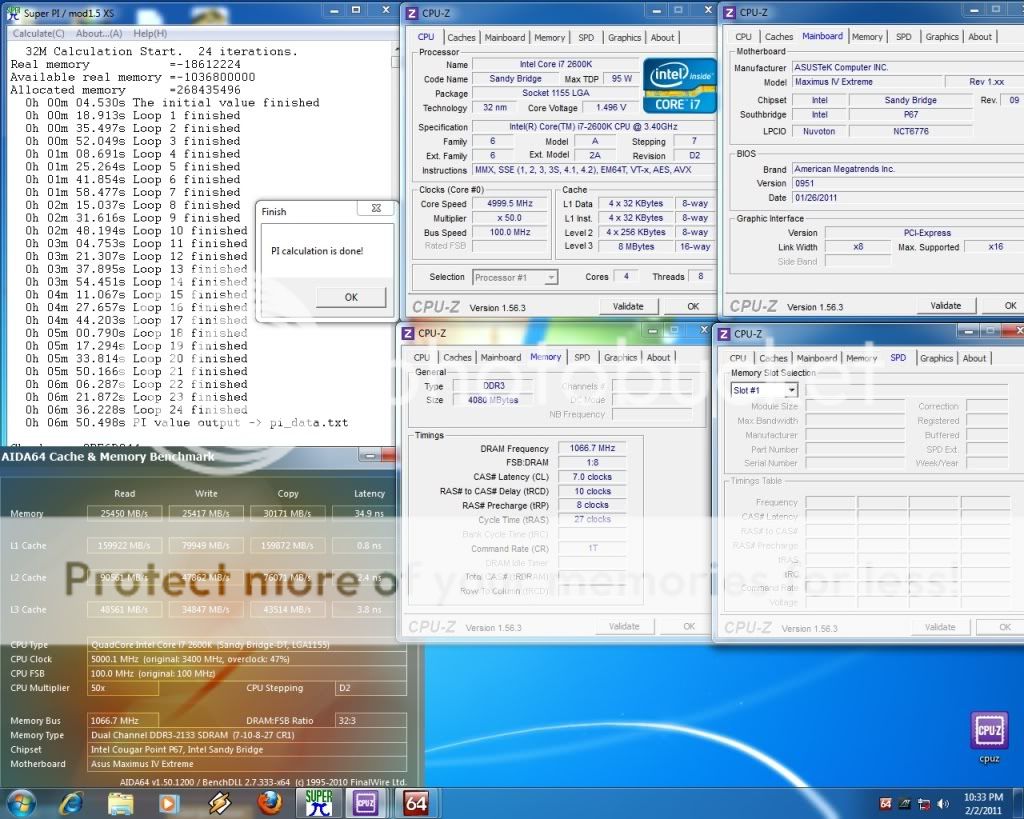The height and width of the screenshot is (819, 1024).
Task: Click the CPU-Z icon in SPD window title
Action: click(x=724, y=334)
